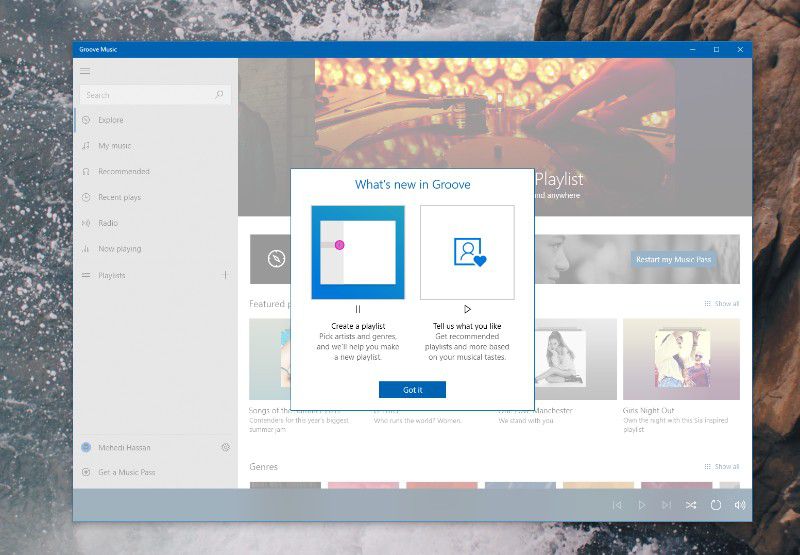The height and width of the screenshot is (555, 800).
Task: Maximize the Groove Music window
Action: pos(716,49)
